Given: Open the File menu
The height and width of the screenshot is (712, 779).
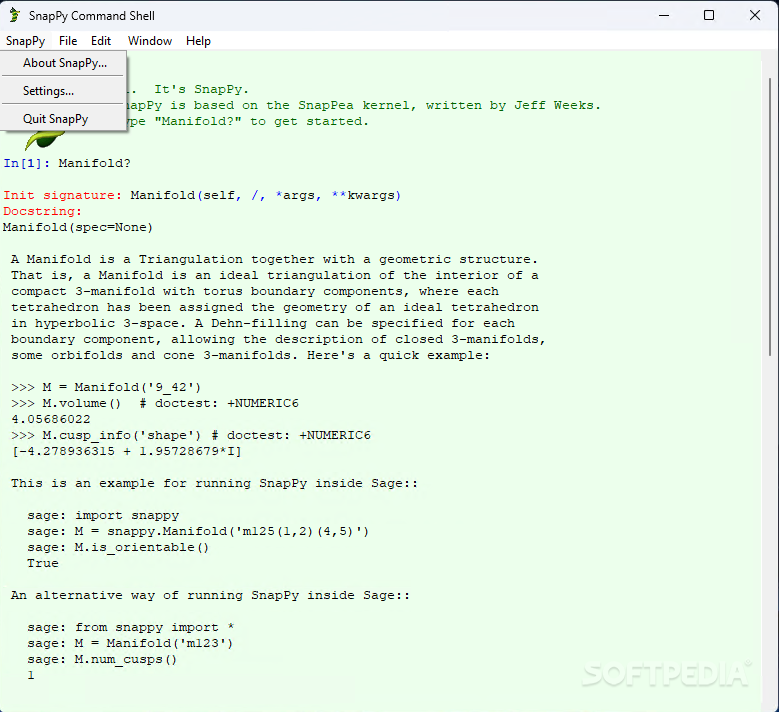Looking at the screenshot, I should point(68,41).
